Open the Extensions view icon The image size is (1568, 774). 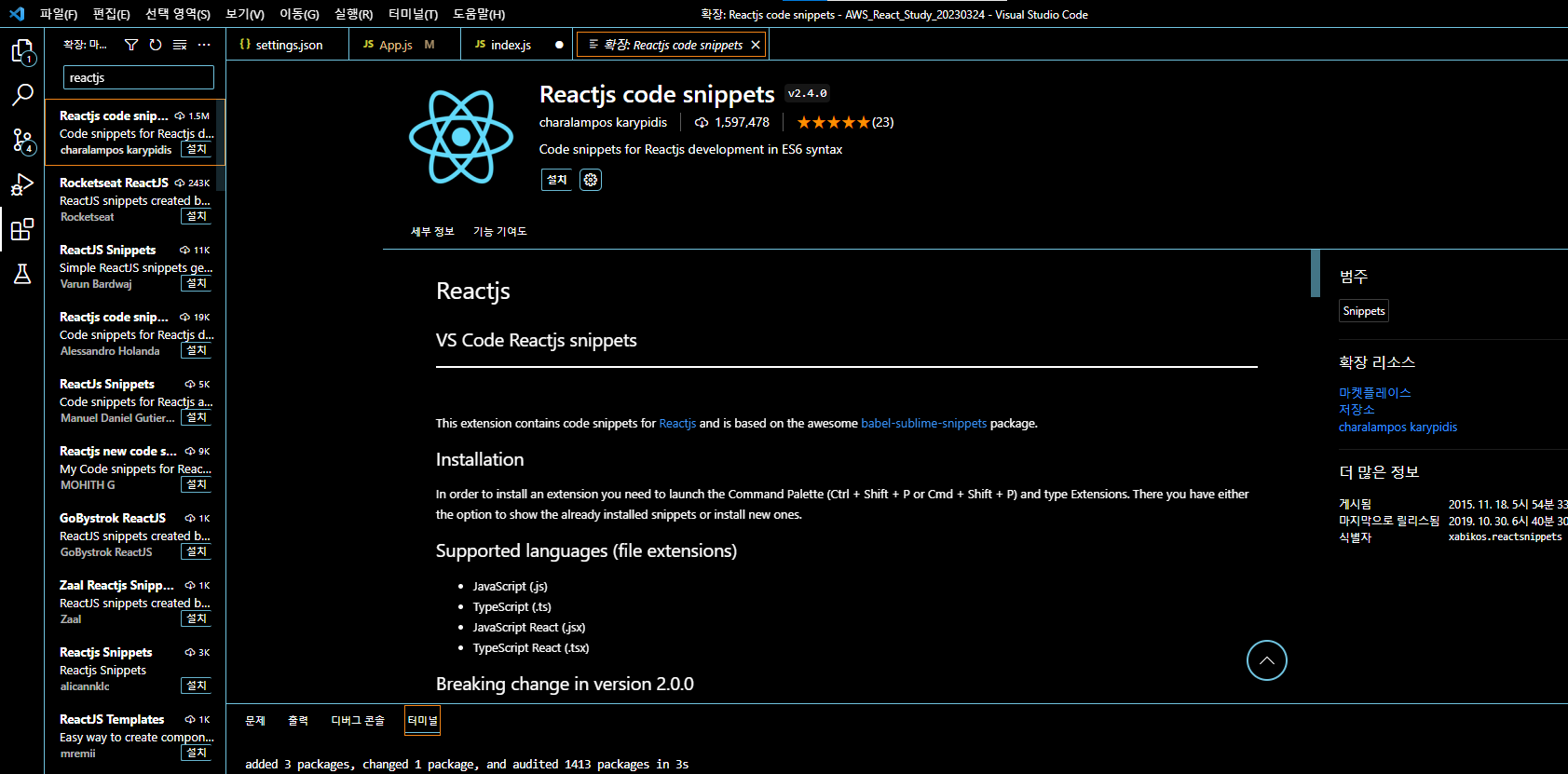22,229
